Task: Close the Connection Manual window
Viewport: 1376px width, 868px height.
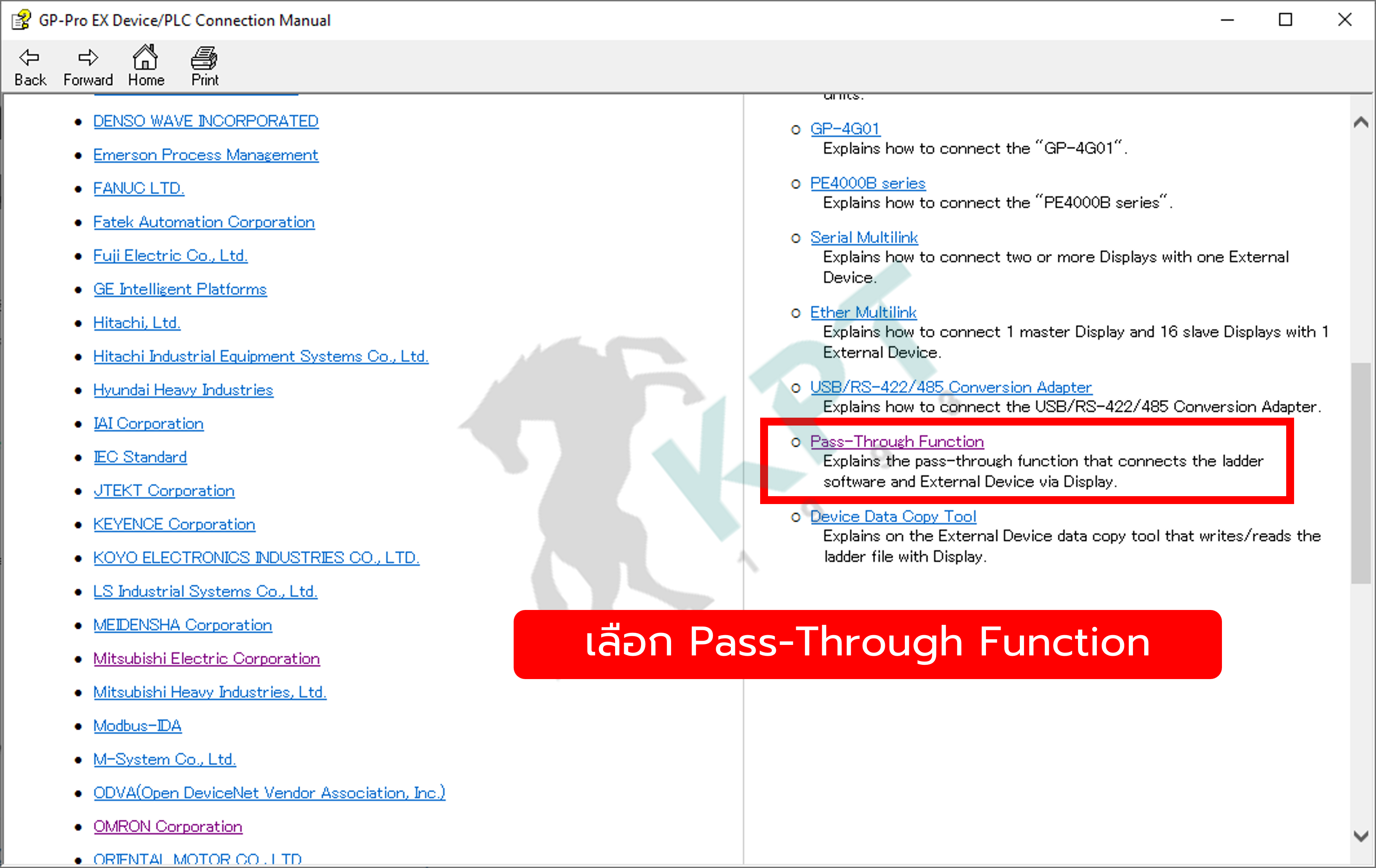Action: pyautogui.click(x=1344, y=20)
